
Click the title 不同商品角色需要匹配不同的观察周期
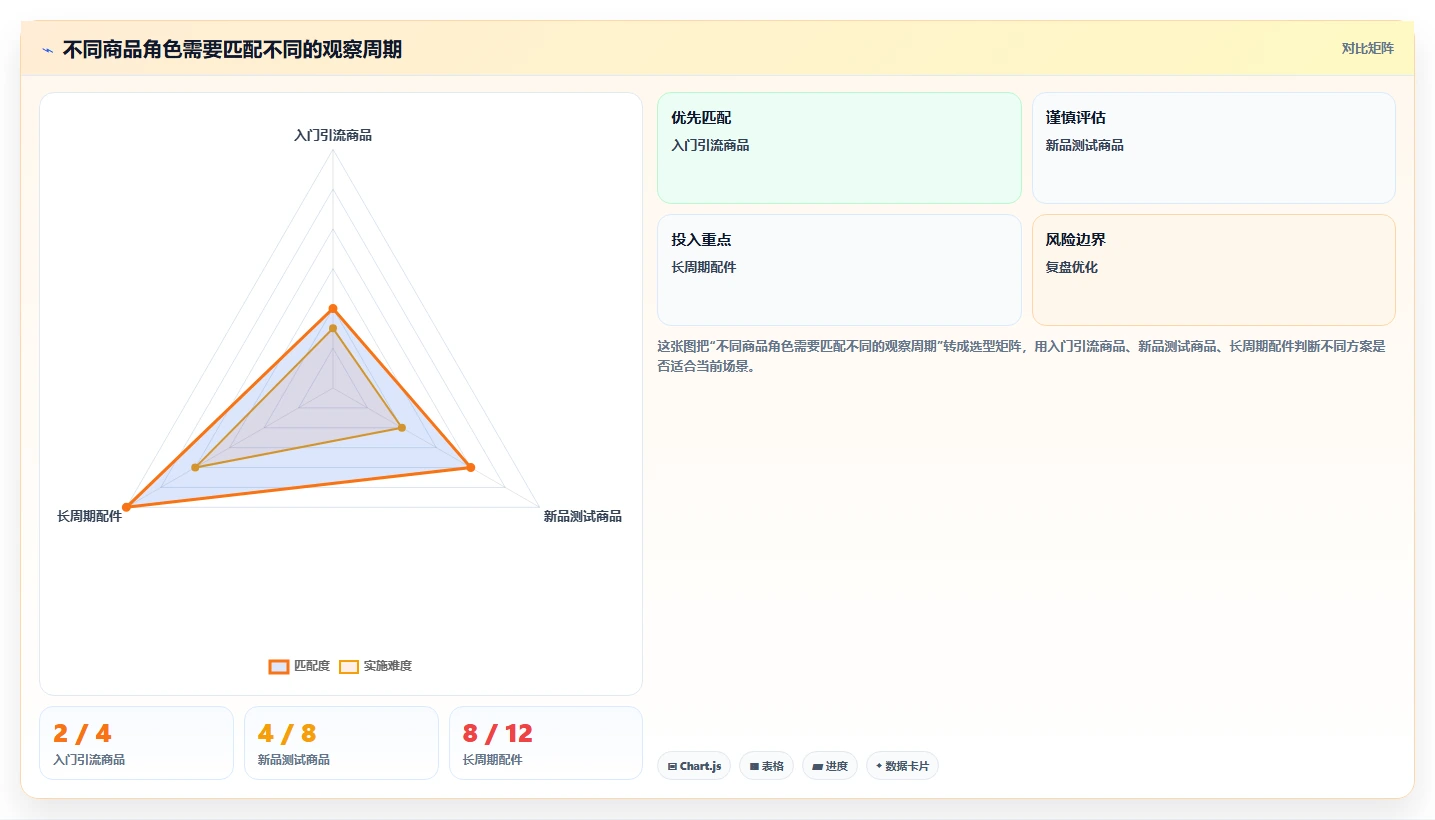tap(232, 49)
